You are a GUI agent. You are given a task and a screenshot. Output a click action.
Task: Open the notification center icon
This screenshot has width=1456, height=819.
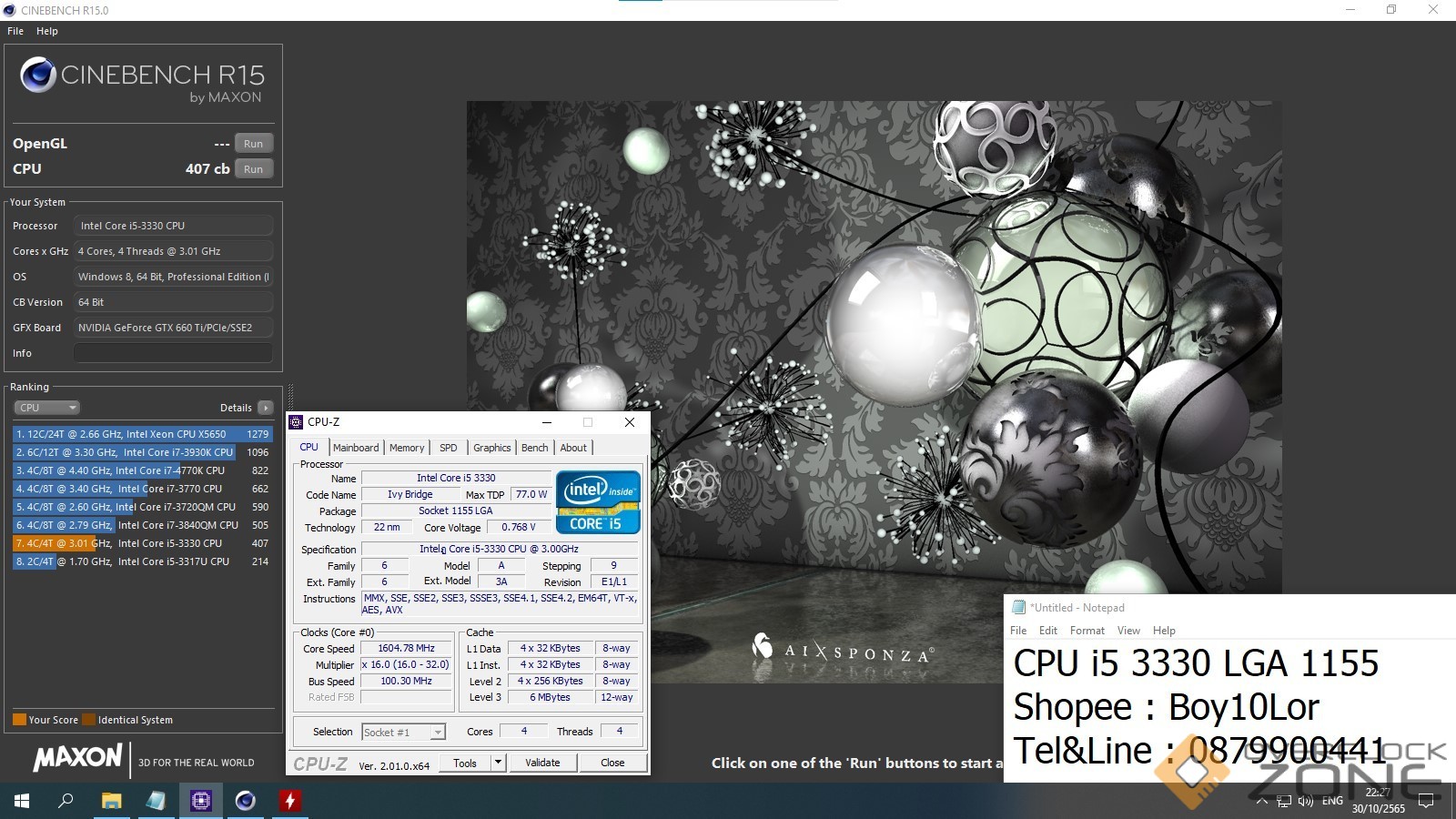coord(1426,801)
